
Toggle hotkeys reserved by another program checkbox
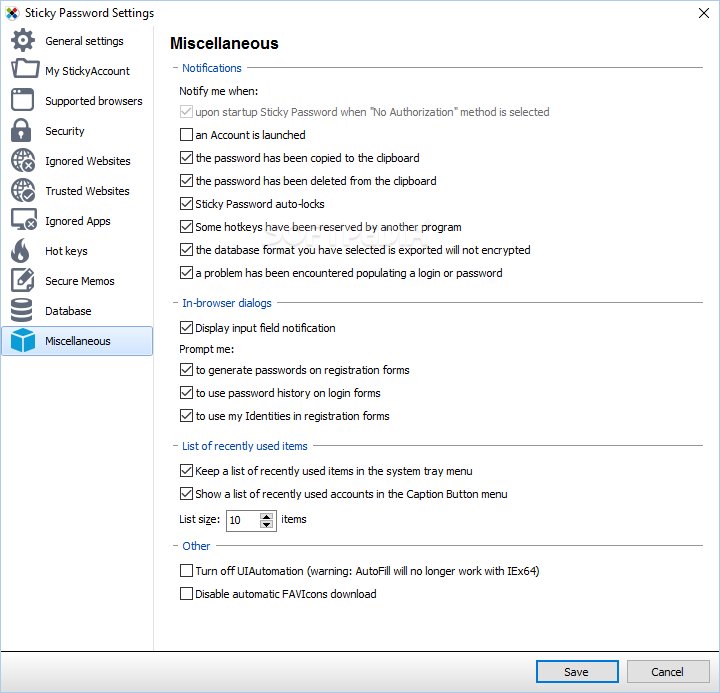tap(186, 226)
